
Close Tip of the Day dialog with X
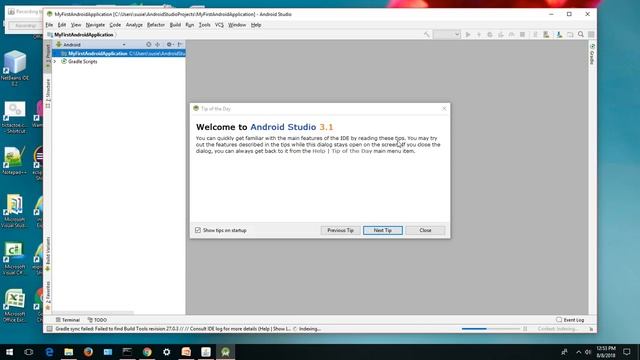pyautogui.click(x=444, y=109)
